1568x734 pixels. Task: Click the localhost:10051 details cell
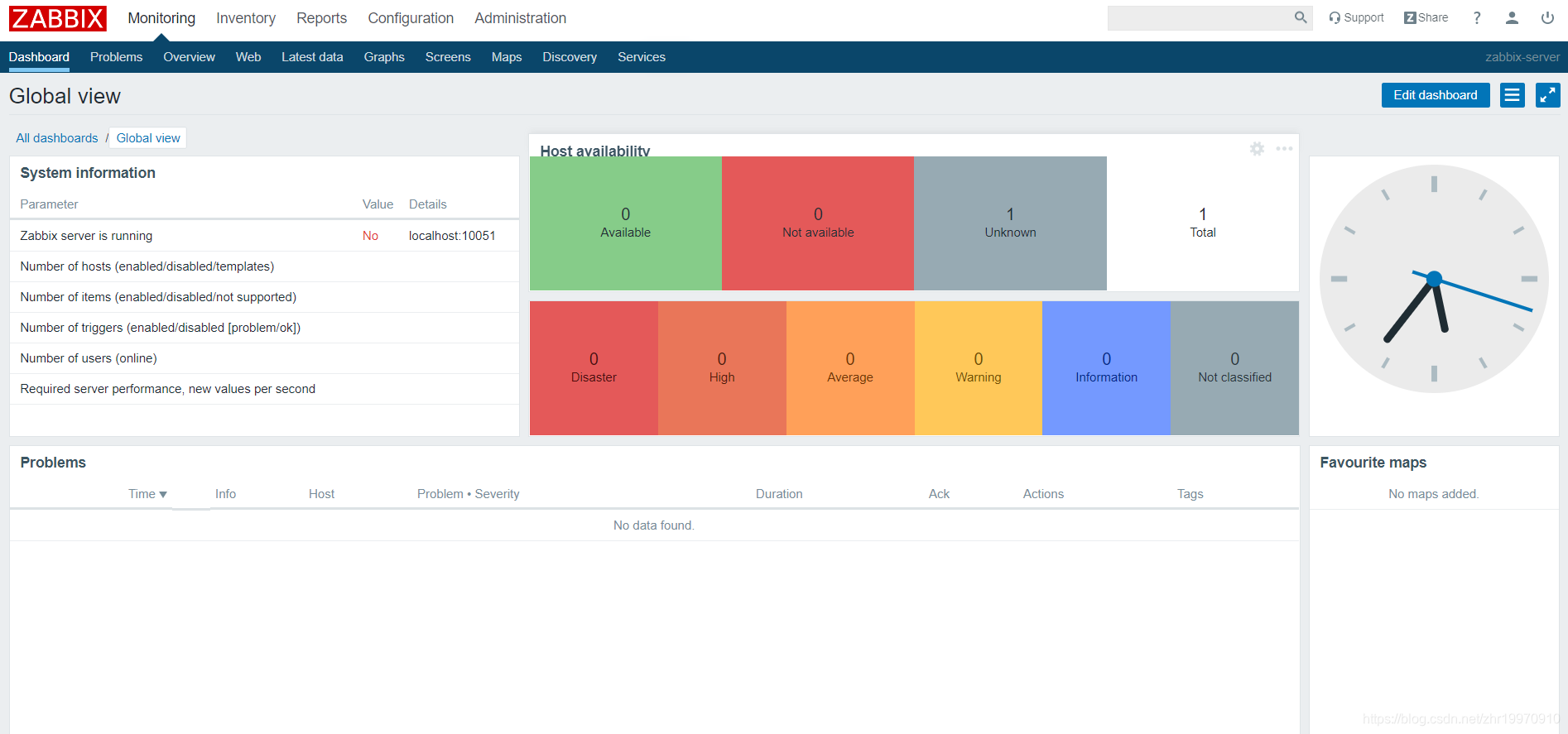tap(452, 236)
